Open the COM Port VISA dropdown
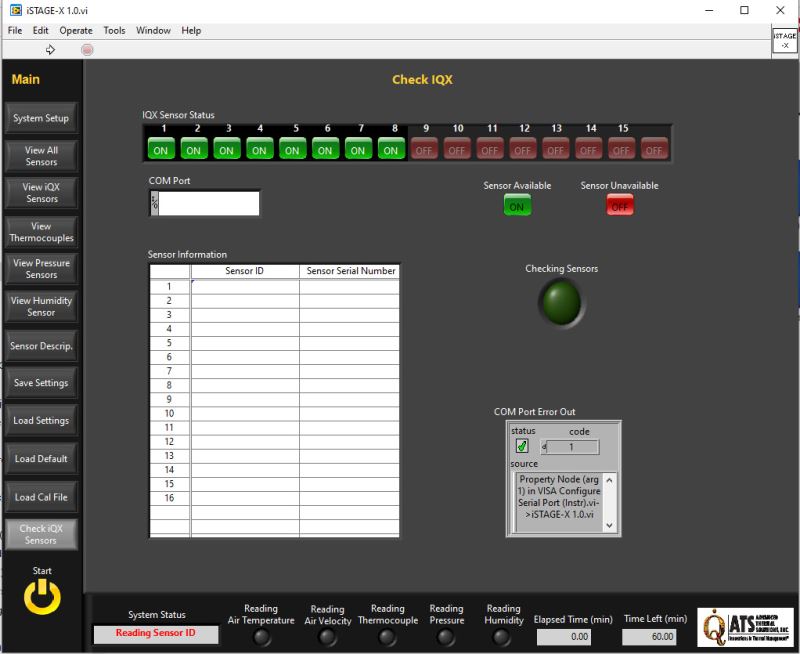The height and width of the screenshot is (654, 800). coord(155,204)
